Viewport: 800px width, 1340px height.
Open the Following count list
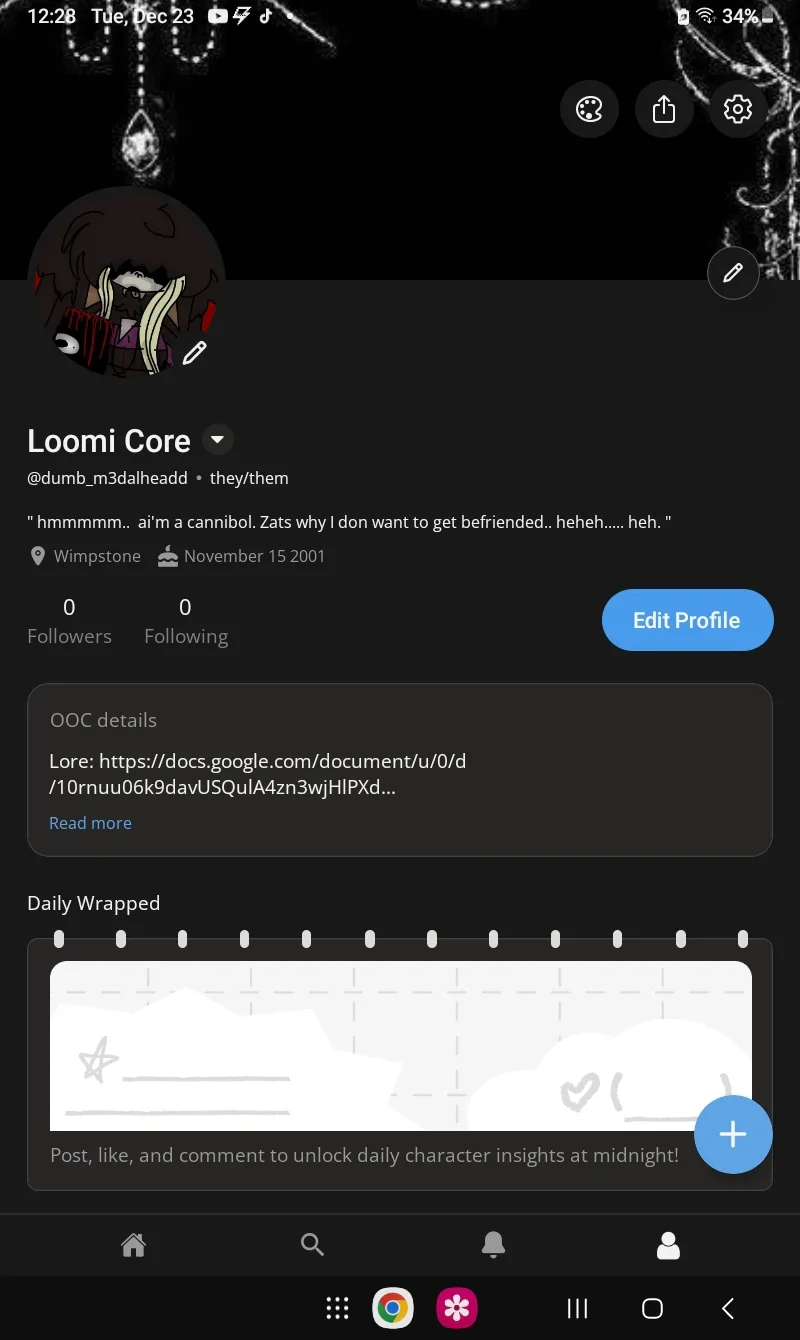[185, 621]
